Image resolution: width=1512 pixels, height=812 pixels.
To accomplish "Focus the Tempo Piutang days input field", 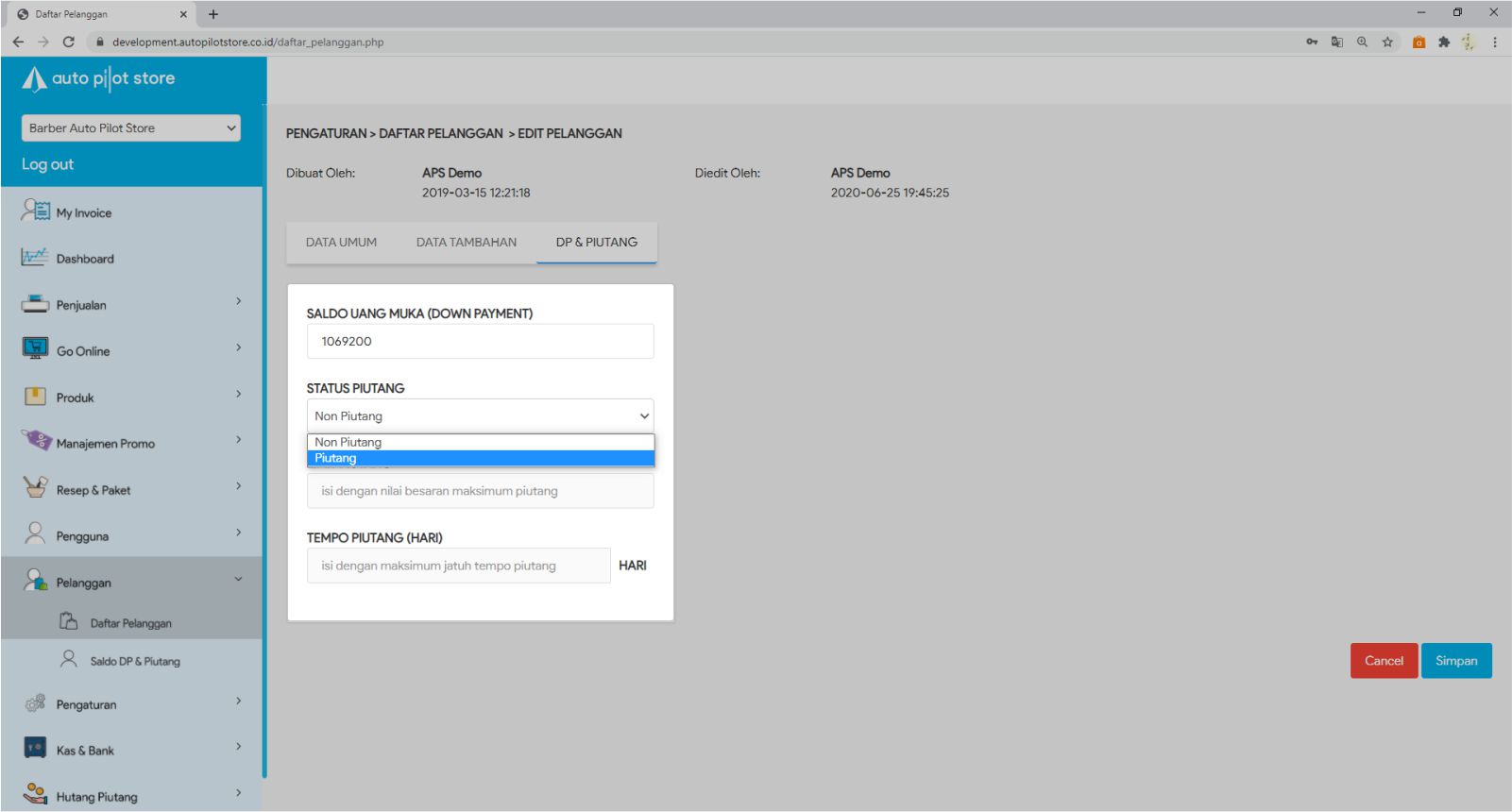I will pyautogui.click(x=458, y=566).
